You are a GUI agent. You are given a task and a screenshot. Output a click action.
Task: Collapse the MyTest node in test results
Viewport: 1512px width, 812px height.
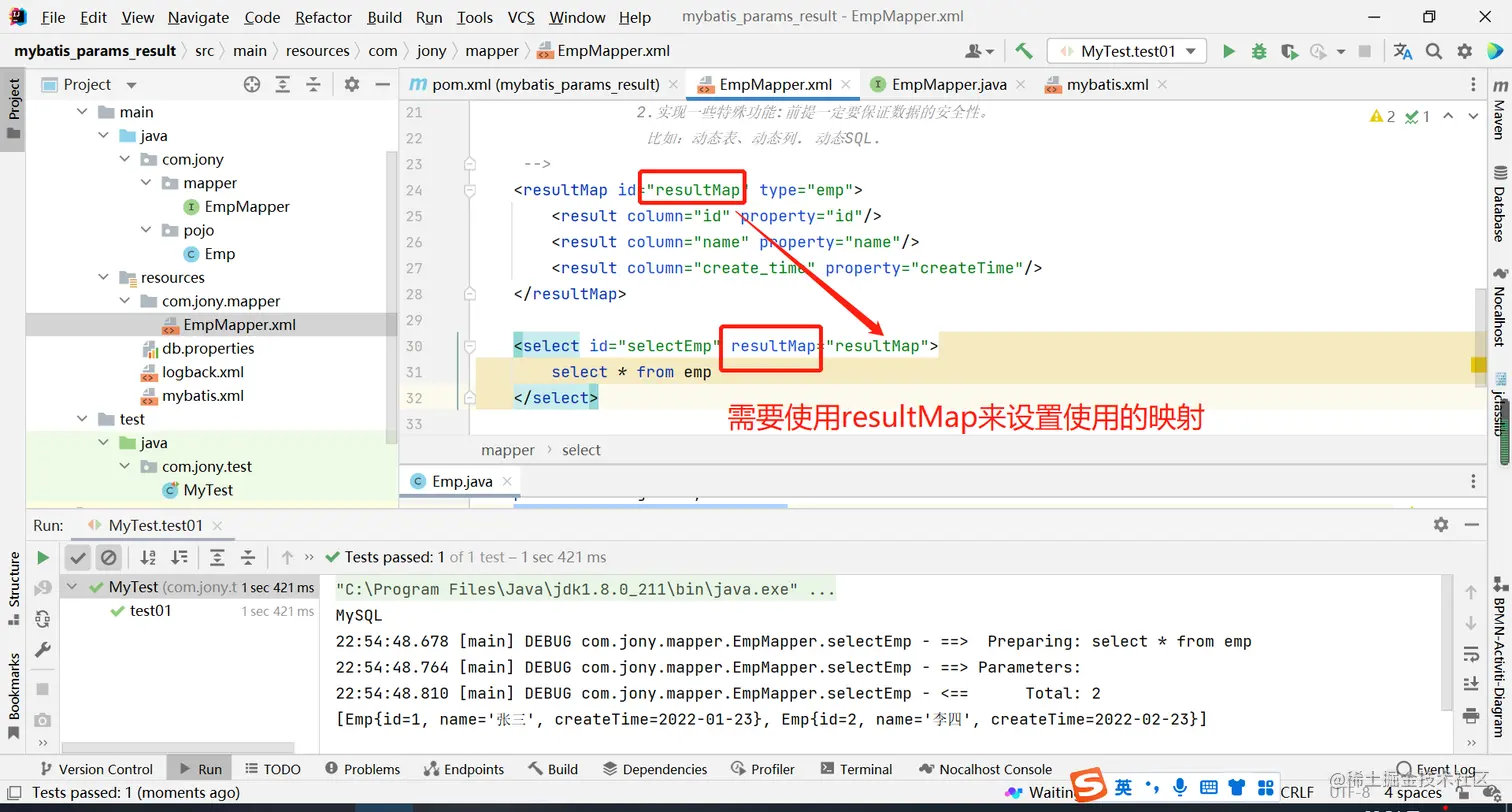click(x=72, y=587)
